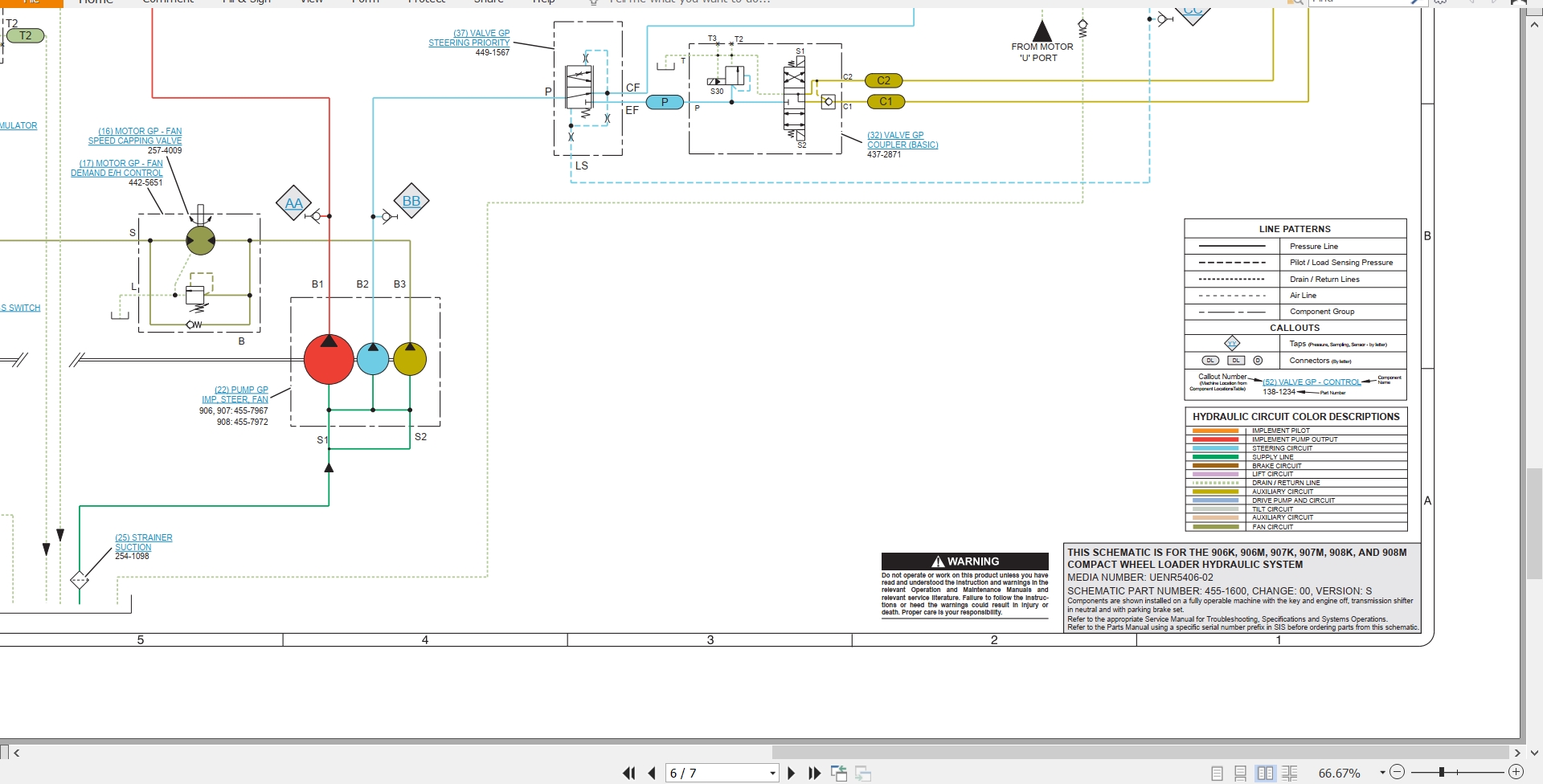The height and width of the screenshot is (784, 1543).
Task: Go to the previous page
Action: click(x=652, y=773)
